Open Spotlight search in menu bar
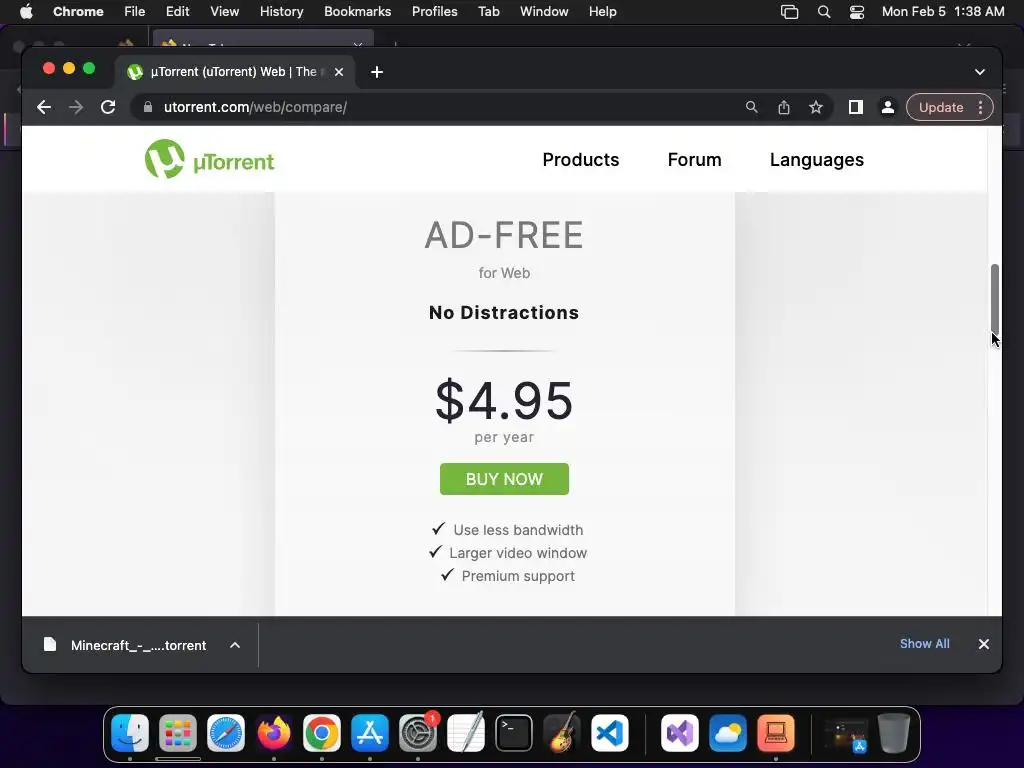Screen dimensions: 1024x768 (x=824, y=12)
